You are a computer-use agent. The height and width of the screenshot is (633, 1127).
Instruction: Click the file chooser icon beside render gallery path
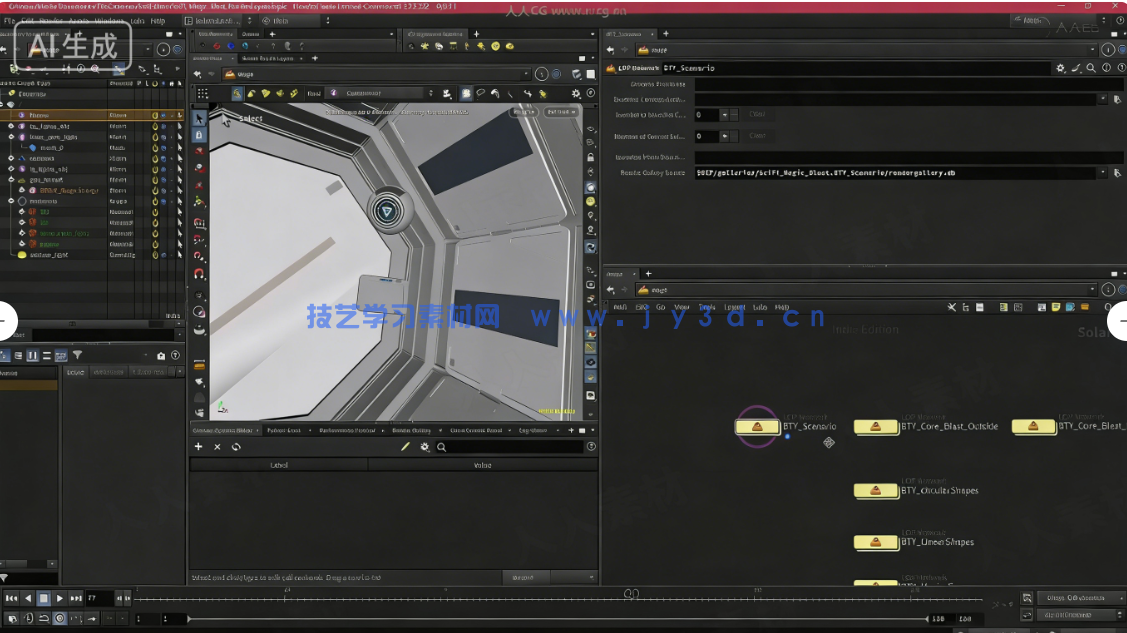1116,172
